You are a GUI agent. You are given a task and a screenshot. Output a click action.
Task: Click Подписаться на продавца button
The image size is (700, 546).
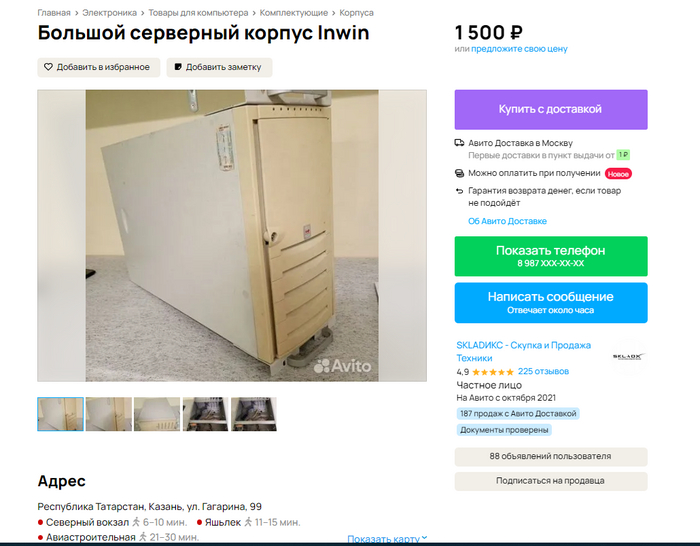(x=551, y=481)
